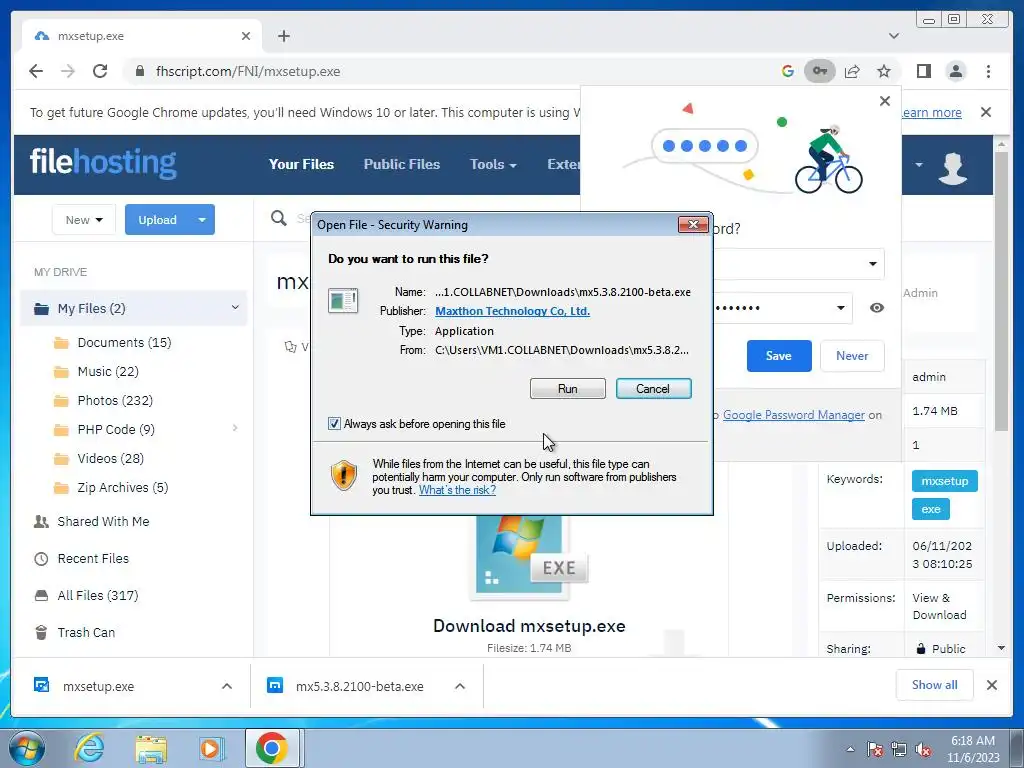This screenshot has width=1024, height=768.
Task: Bookmark this page with the star icon
Action: pyautogui.click(x=884, y=71)
